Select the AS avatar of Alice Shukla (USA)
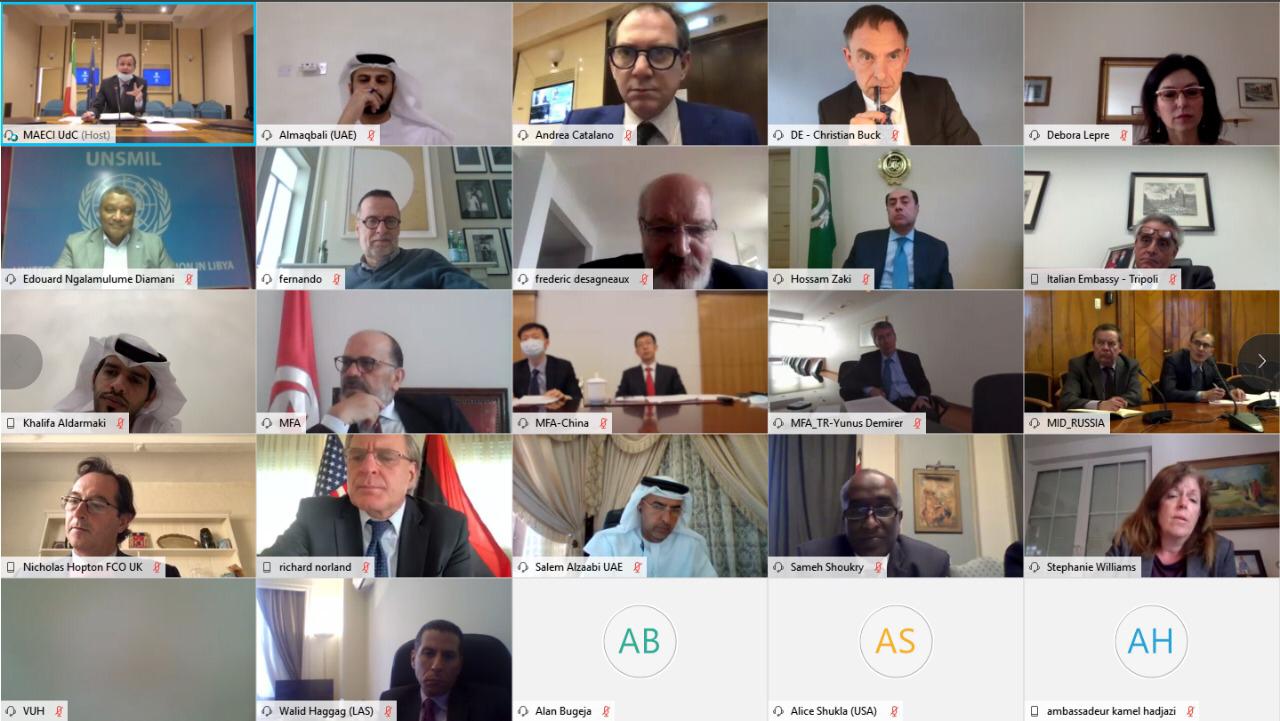 tap(895, 641)
